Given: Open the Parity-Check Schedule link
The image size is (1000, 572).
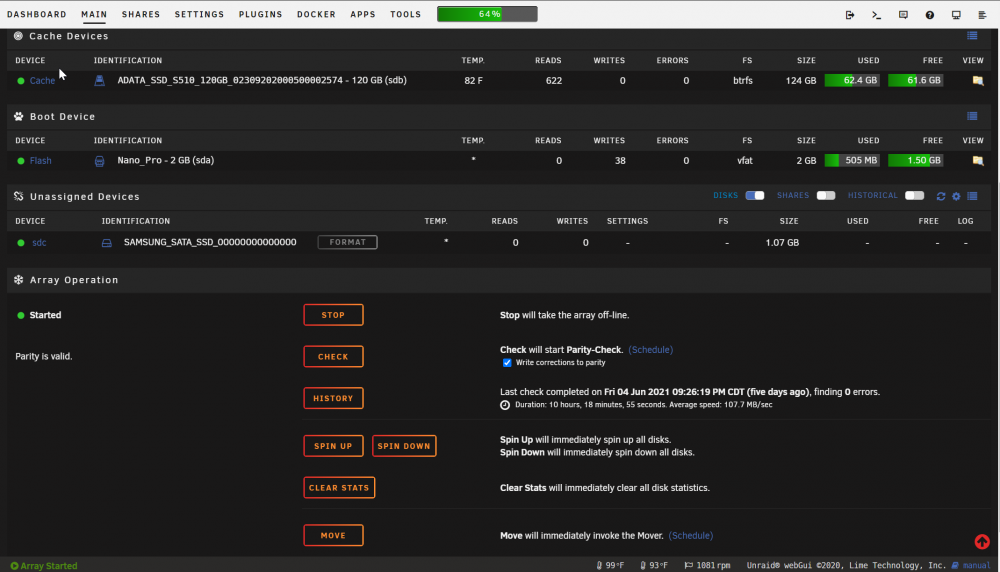Looking at the screenshot, I should (651, 349).
